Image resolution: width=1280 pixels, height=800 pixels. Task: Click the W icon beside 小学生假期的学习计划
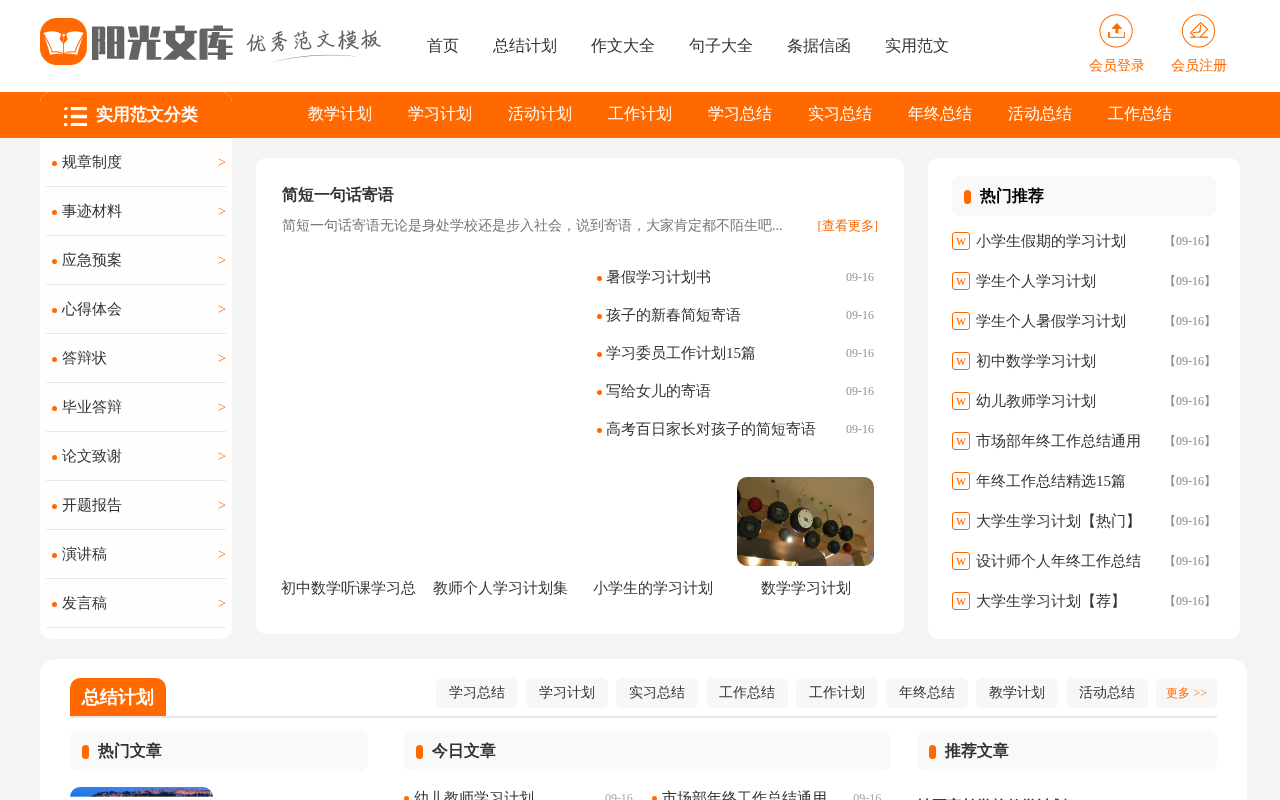pyautogui.click(x=961, y=241)
